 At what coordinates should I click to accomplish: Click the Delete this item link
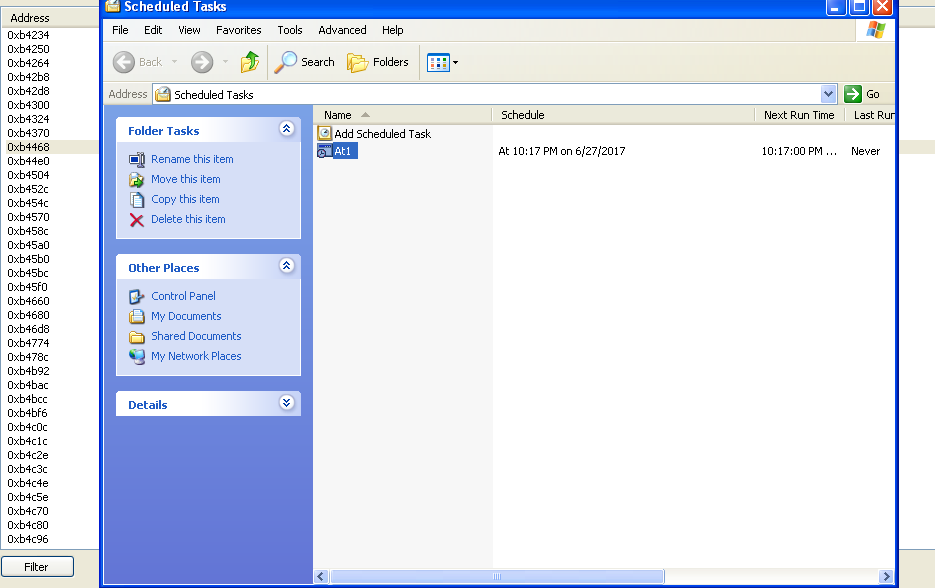coord(188,219)
